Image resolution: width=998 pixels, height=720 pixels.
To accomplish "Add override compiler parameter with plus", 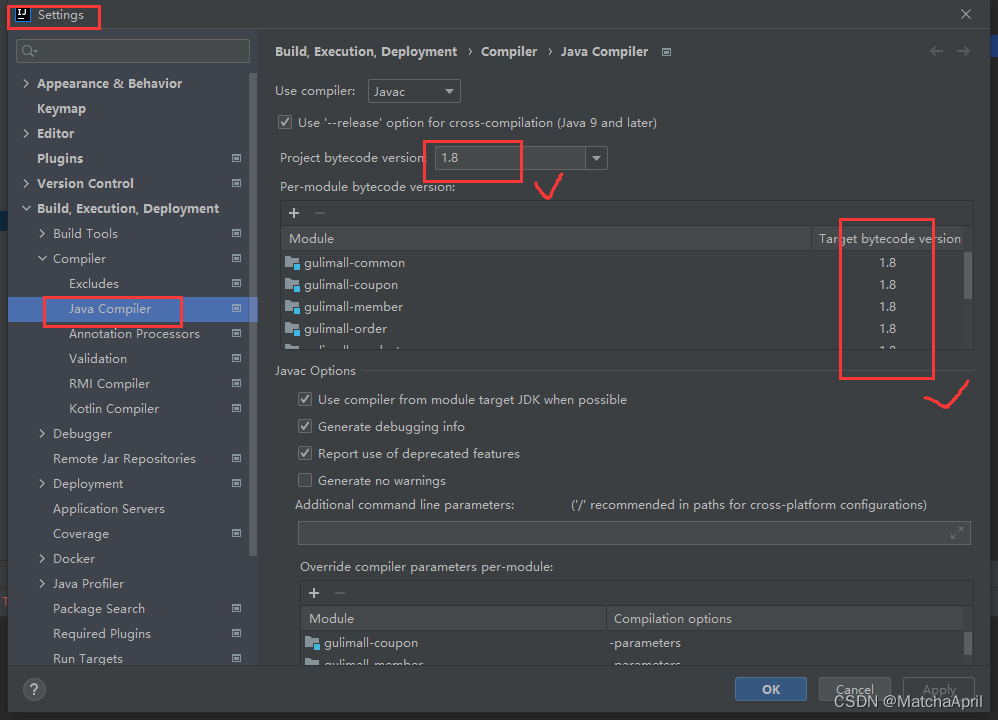I will tap(314, 593).
